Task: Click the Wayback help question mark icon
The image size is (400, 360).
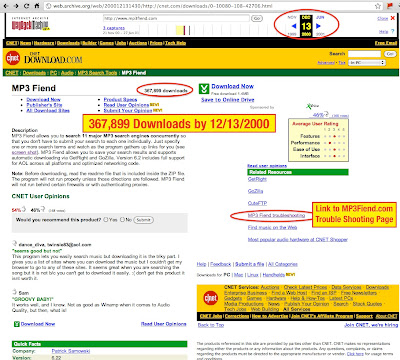Action: pos(392,31)
